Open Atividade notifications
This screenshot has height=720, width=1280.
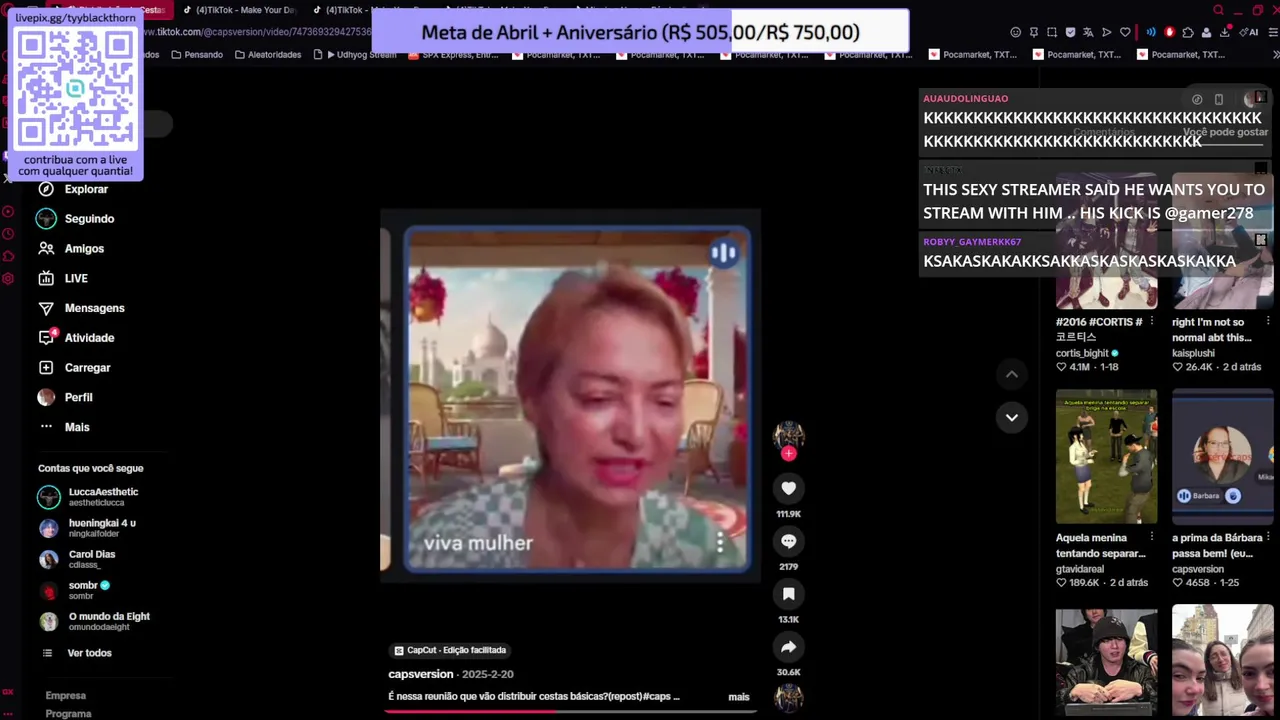(x=76, y=338)
